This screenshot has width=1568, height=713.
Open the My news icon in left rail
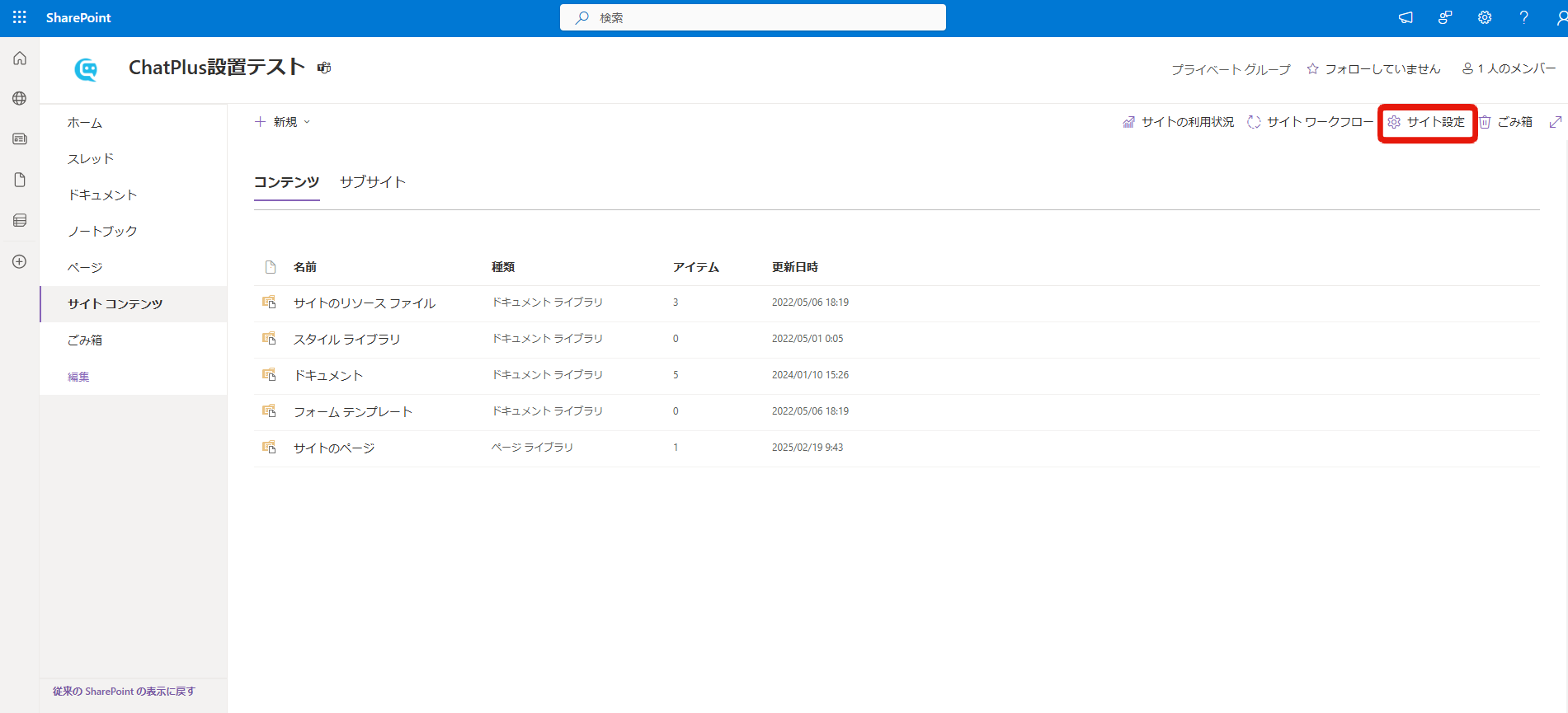pos(20,139)
